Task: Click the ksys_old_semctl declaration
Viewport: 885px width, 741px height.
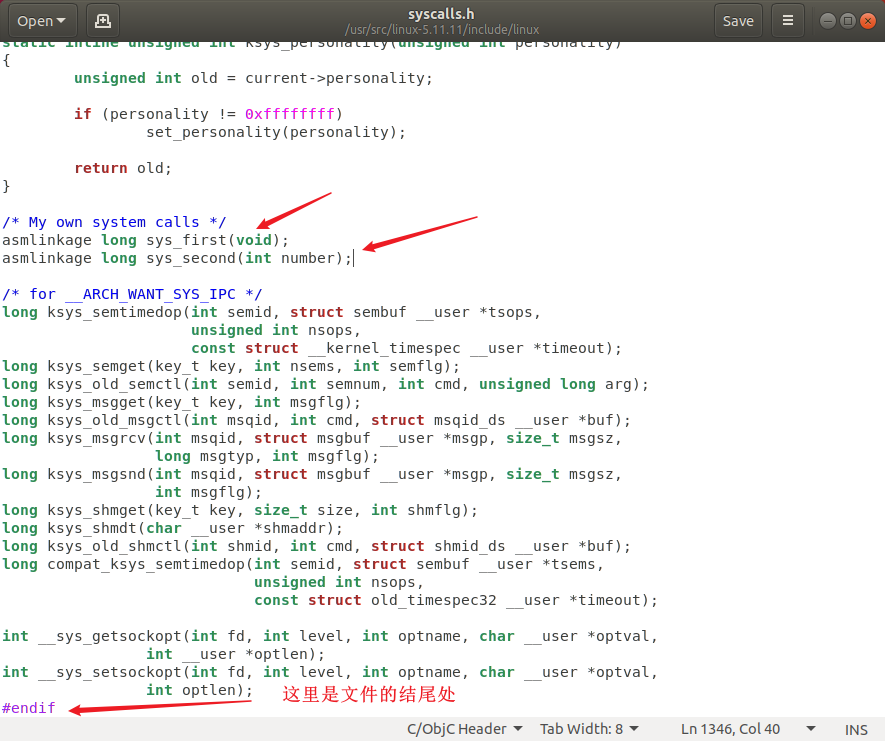Action: tap(326, 384)
